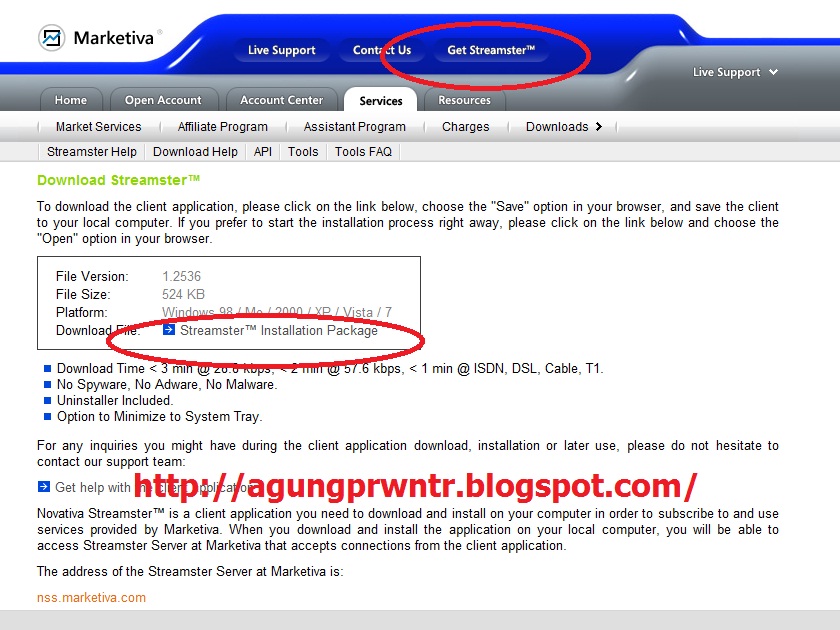Image resolution: width=840 pixels, height=630 pixels.
Task: Click the file version value 1.2536
Action: [x=182, y=276]
